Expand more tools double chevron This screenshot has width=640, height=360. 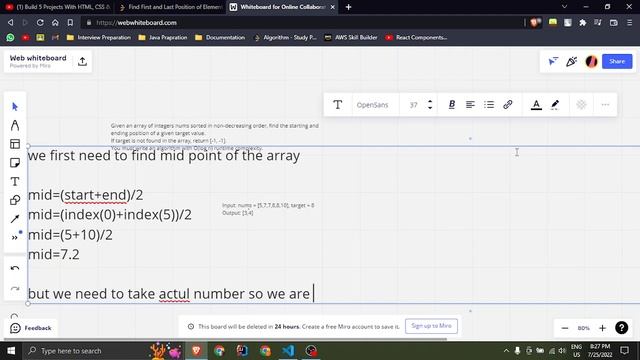click(15, 237)
